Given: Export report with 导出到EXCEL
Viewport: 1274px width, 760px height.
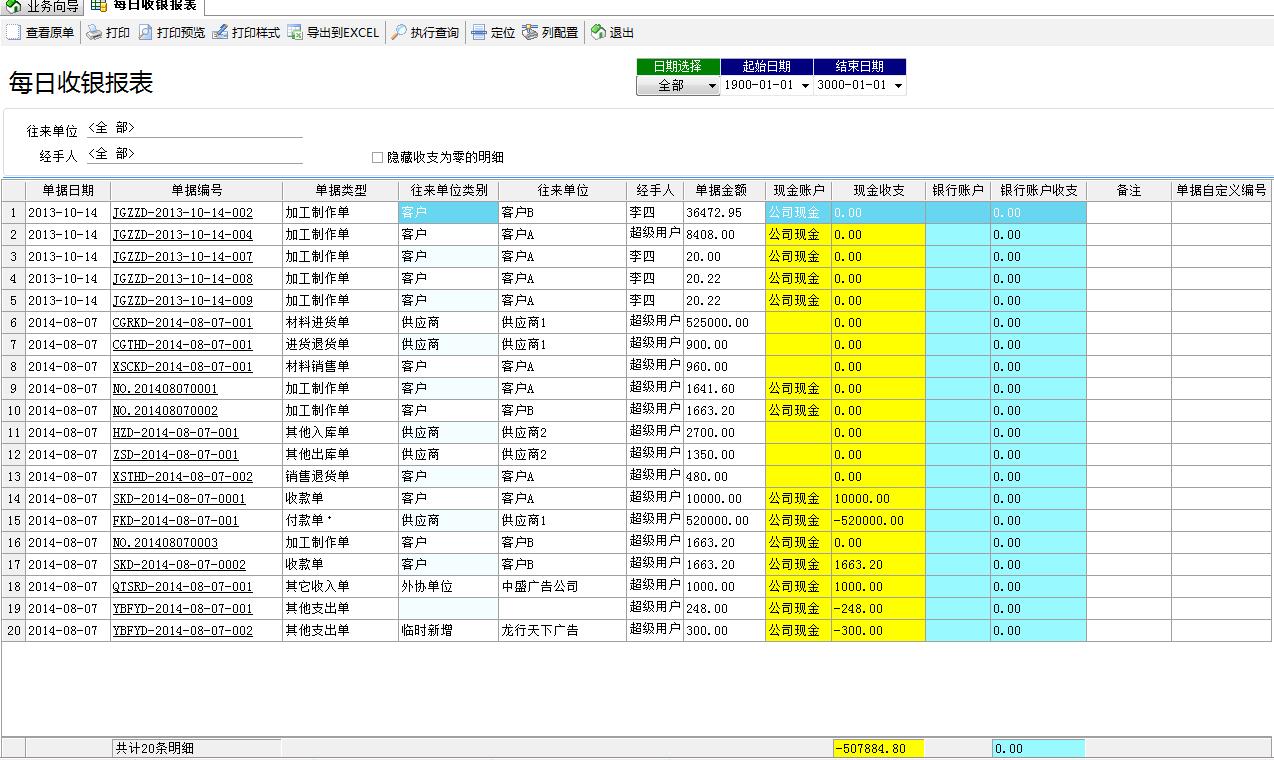Looking at the screenshot, I should [295, 33].
